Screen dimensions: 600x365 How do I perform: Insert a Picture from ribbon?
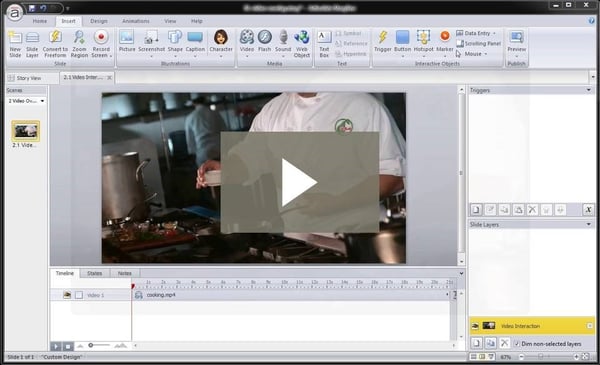127,37
